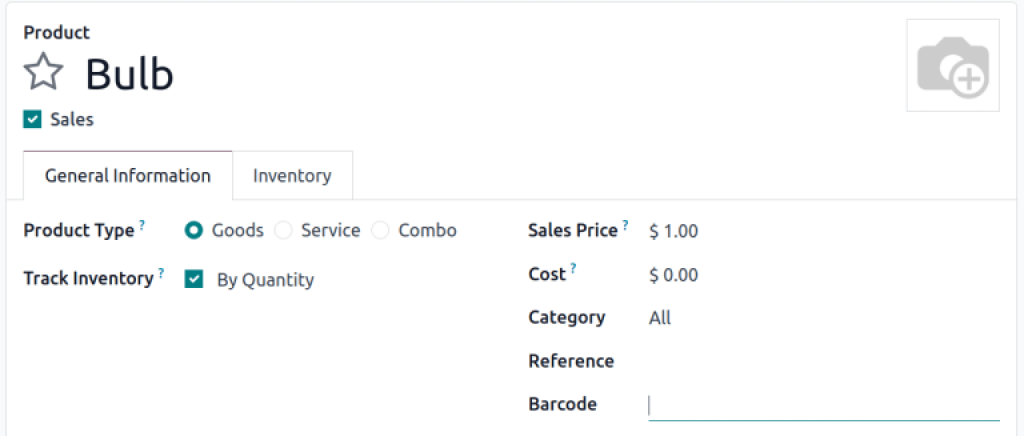Choose Service as product type
This screenshot has width=1024, height=436.
point(283,230)
